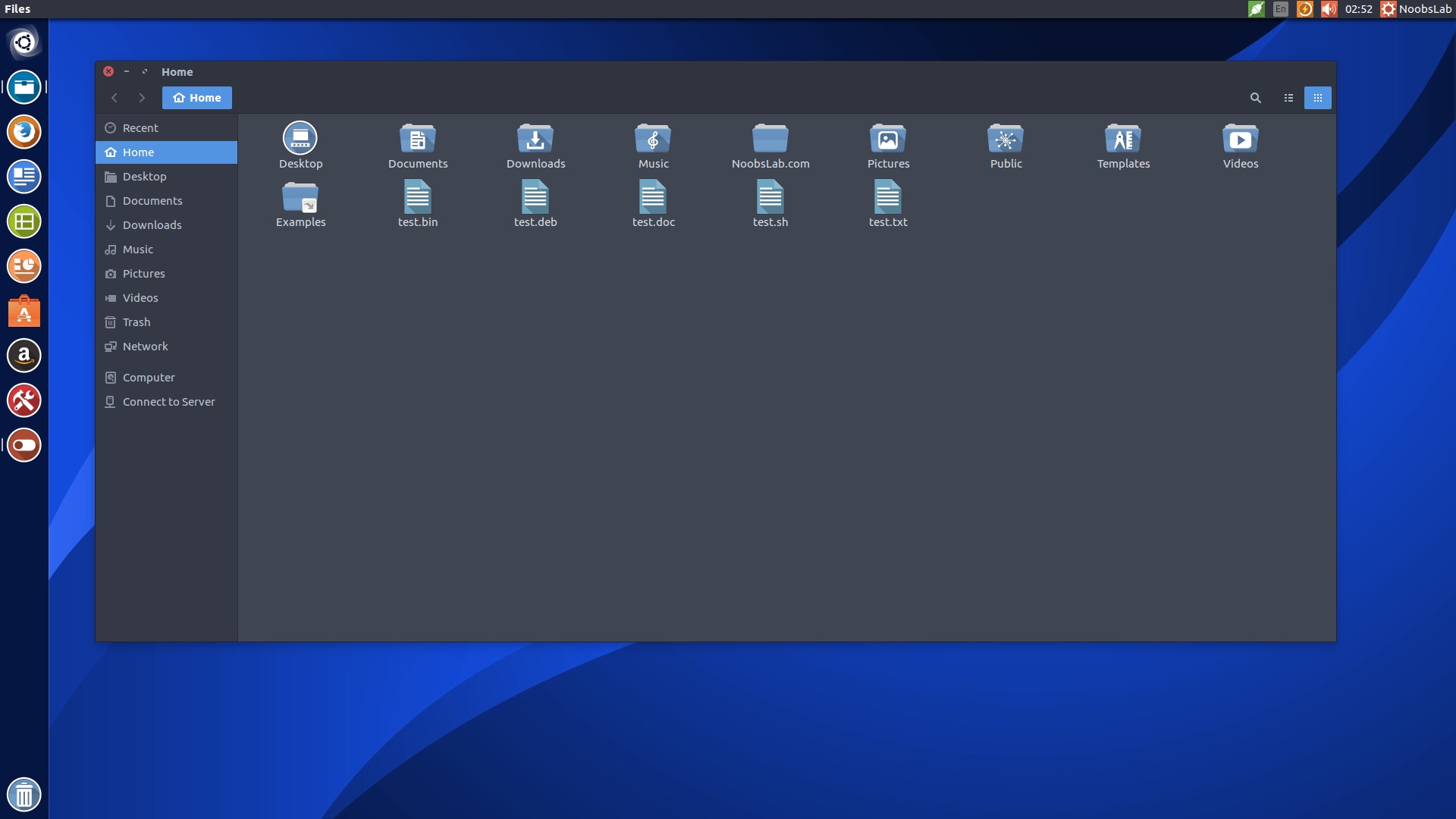Viewport: 1456px width, 819px height.
Task: Select the Home breadcrumb tab
Action: point(196,98)
